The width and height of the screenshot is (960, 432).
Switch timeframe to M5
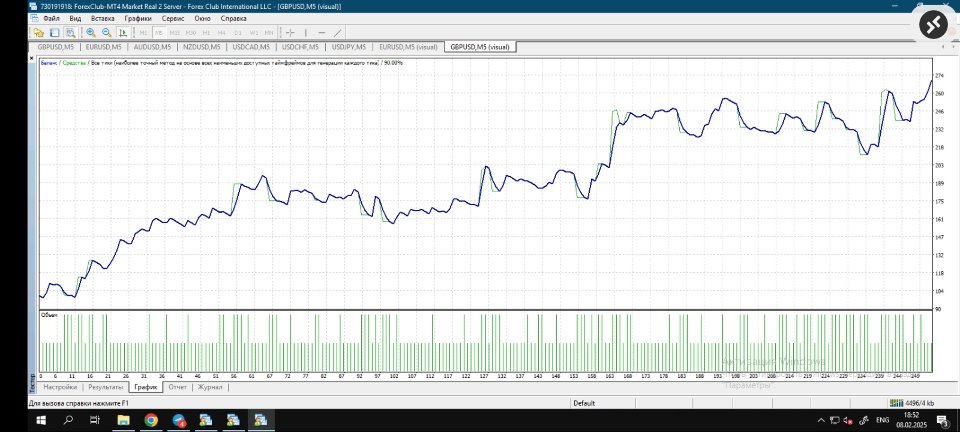click(x=159, y=32)
